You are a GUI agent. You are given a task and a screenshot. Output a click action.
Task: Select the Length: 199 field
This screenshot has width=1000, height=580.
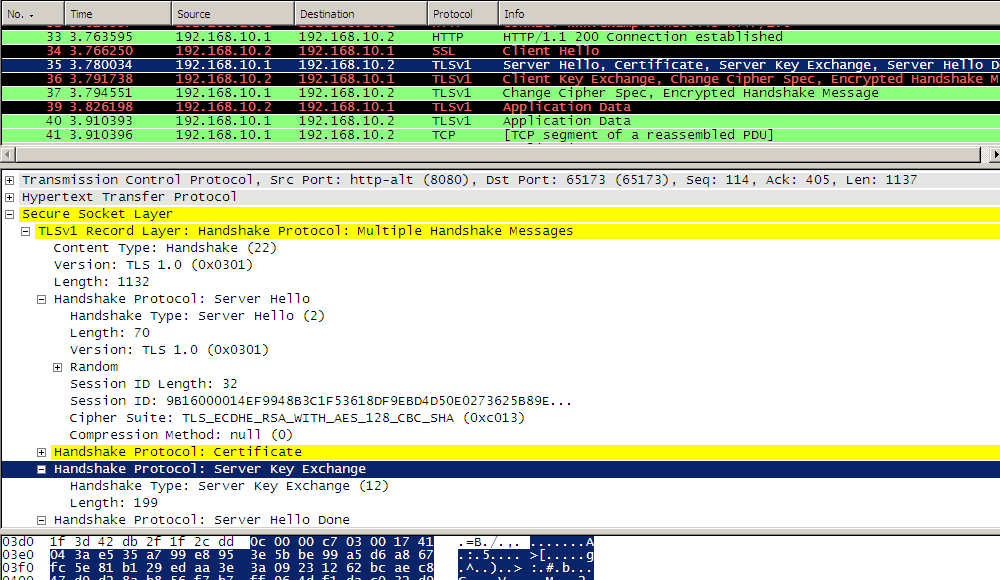[114, 503]
